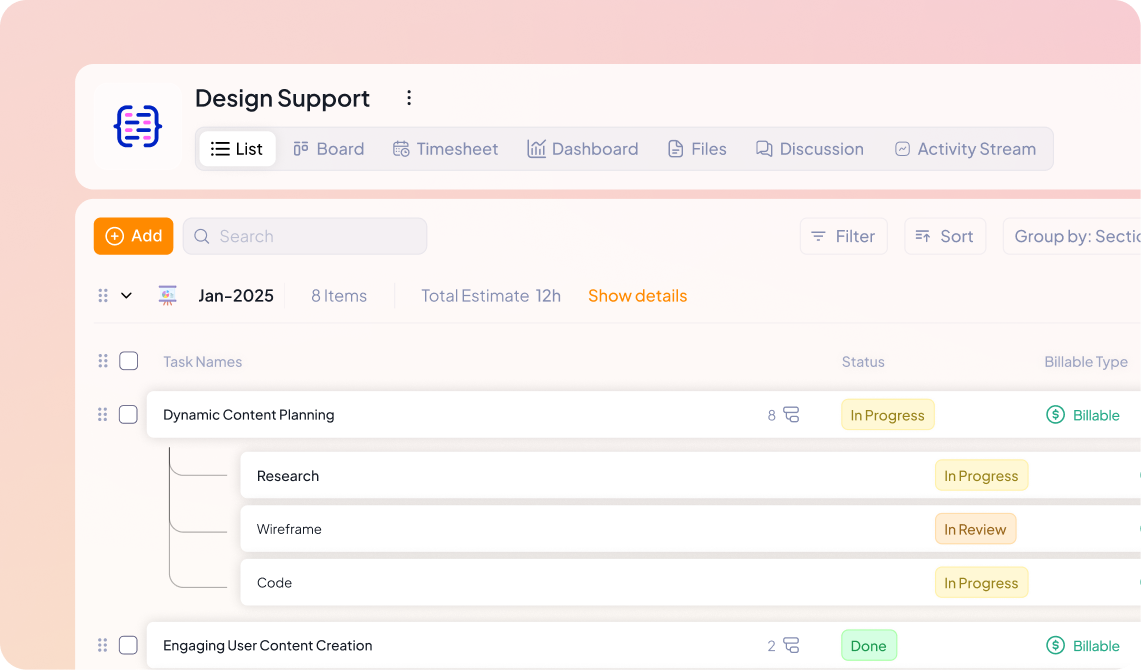Screen dimensions: 1141x670
Task: Open the Wireframe subtask
Action: point(289,529)
